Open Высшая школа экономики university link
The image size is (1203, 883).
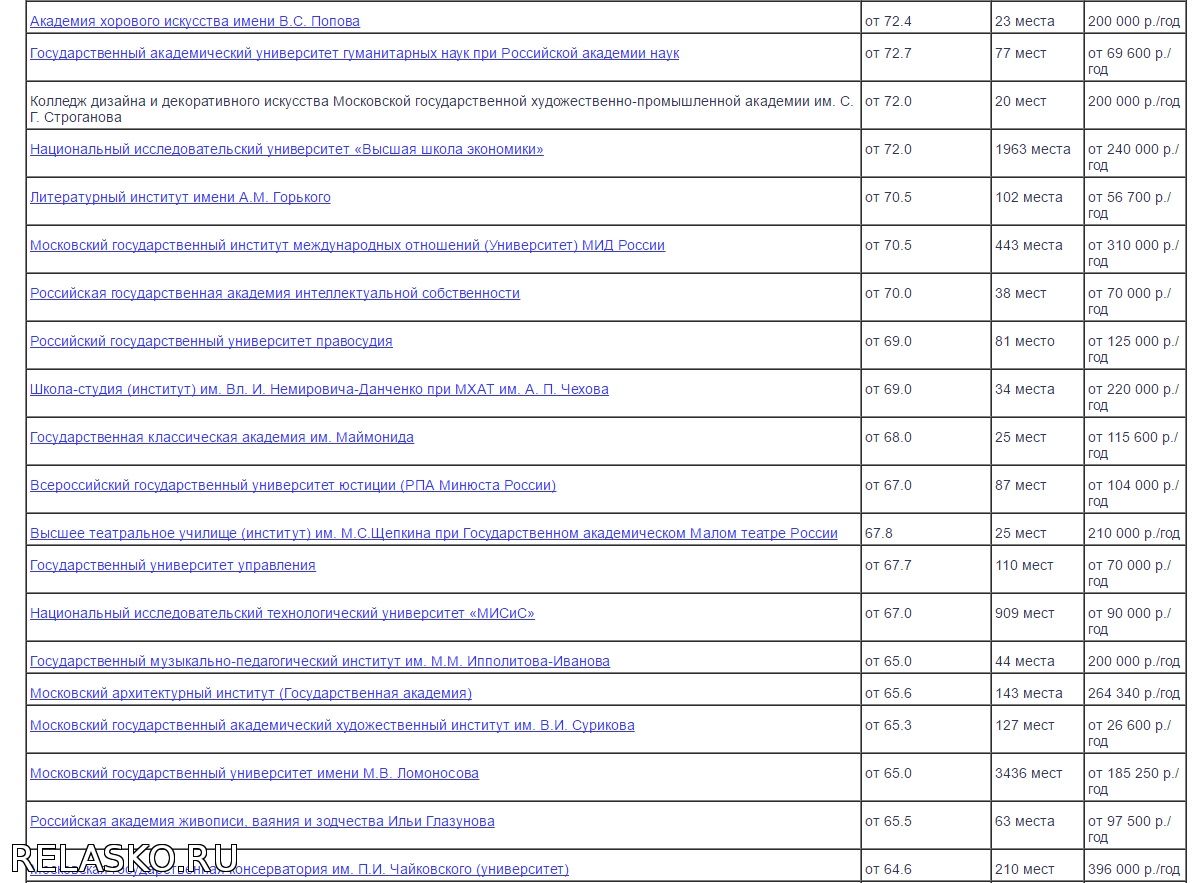pos(287,149)
